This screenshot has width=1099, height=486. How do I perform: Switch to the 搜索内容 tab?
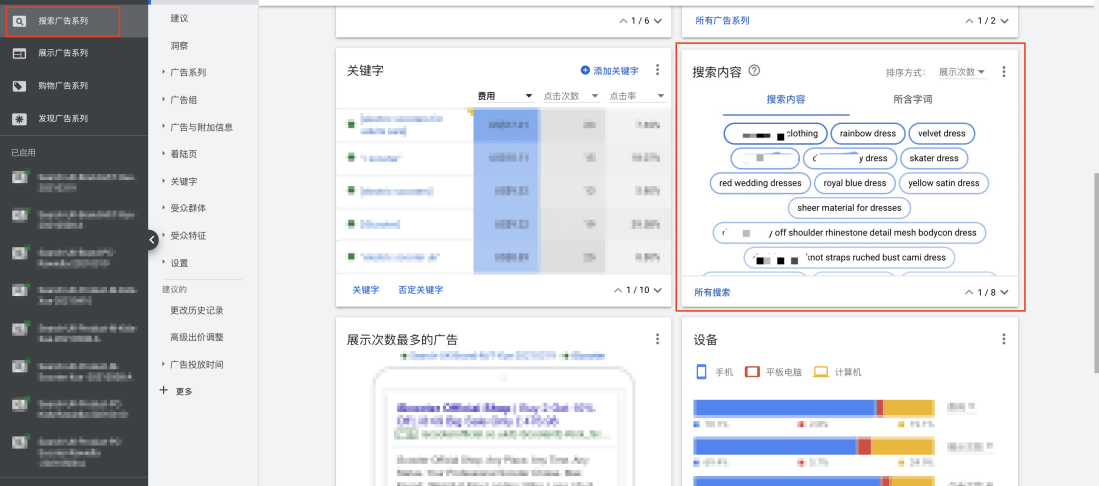tap(786, 100)
